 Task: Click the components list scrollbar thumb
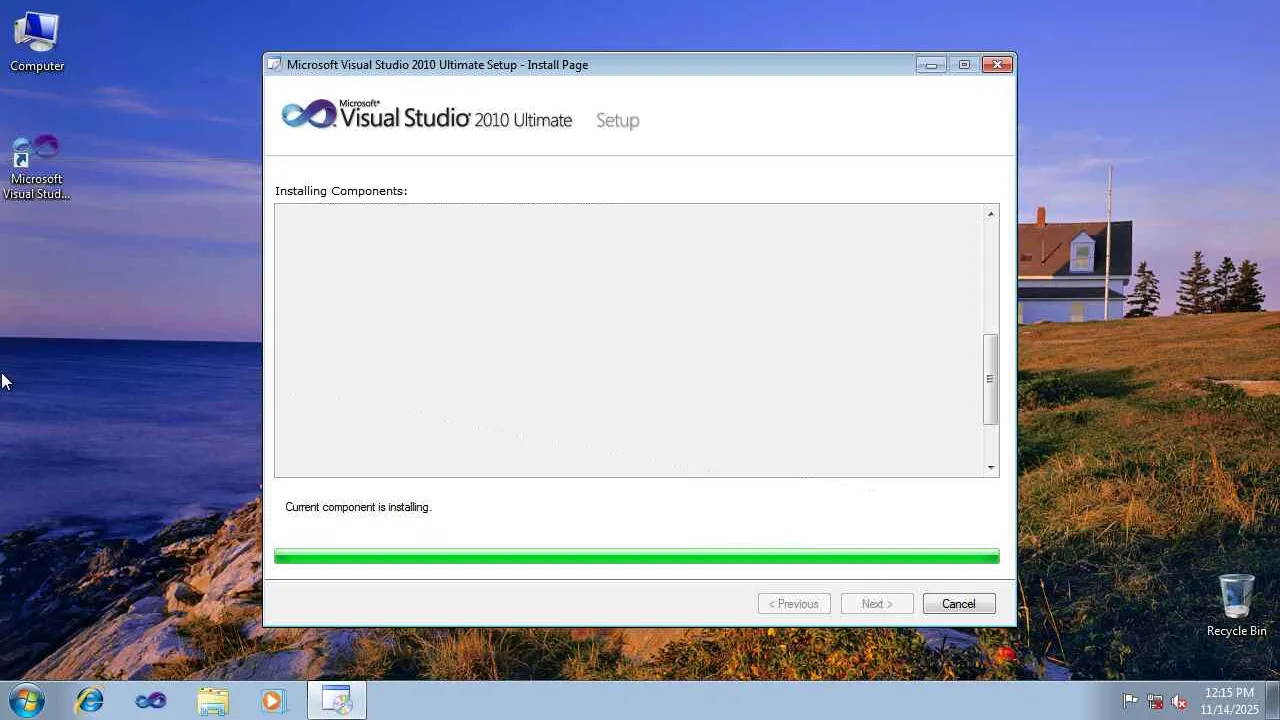pos(991,379)
